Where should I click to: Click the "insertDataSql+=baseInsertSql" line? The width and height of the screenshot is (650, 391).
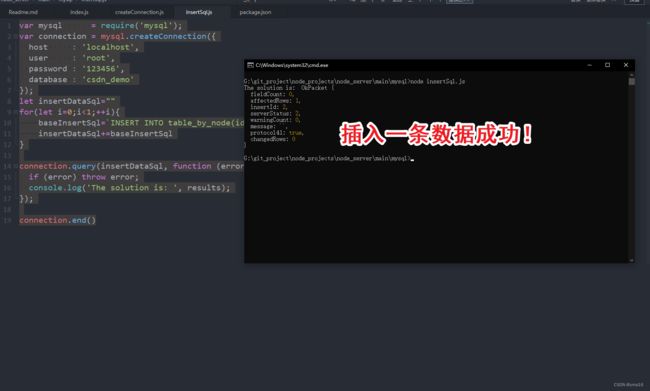(x=105, y=134)
